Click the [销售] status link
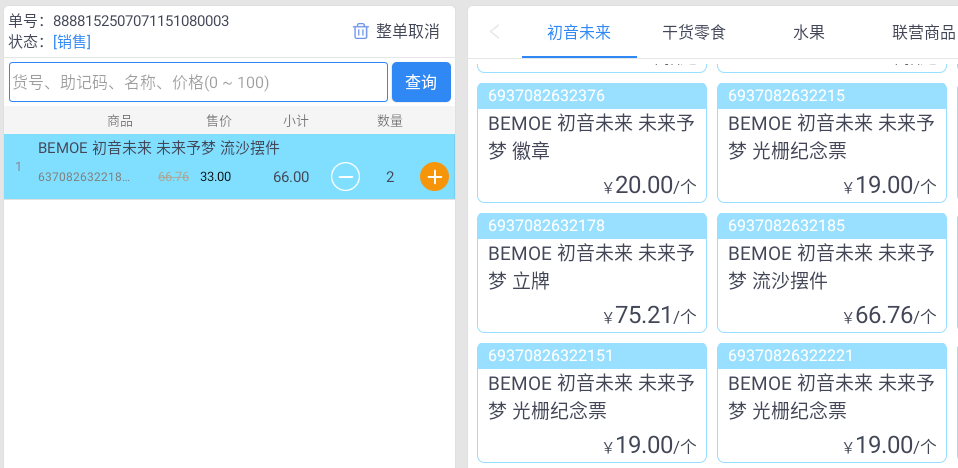The width and height of the screenshot is (958, 468). tap(72, 42)
